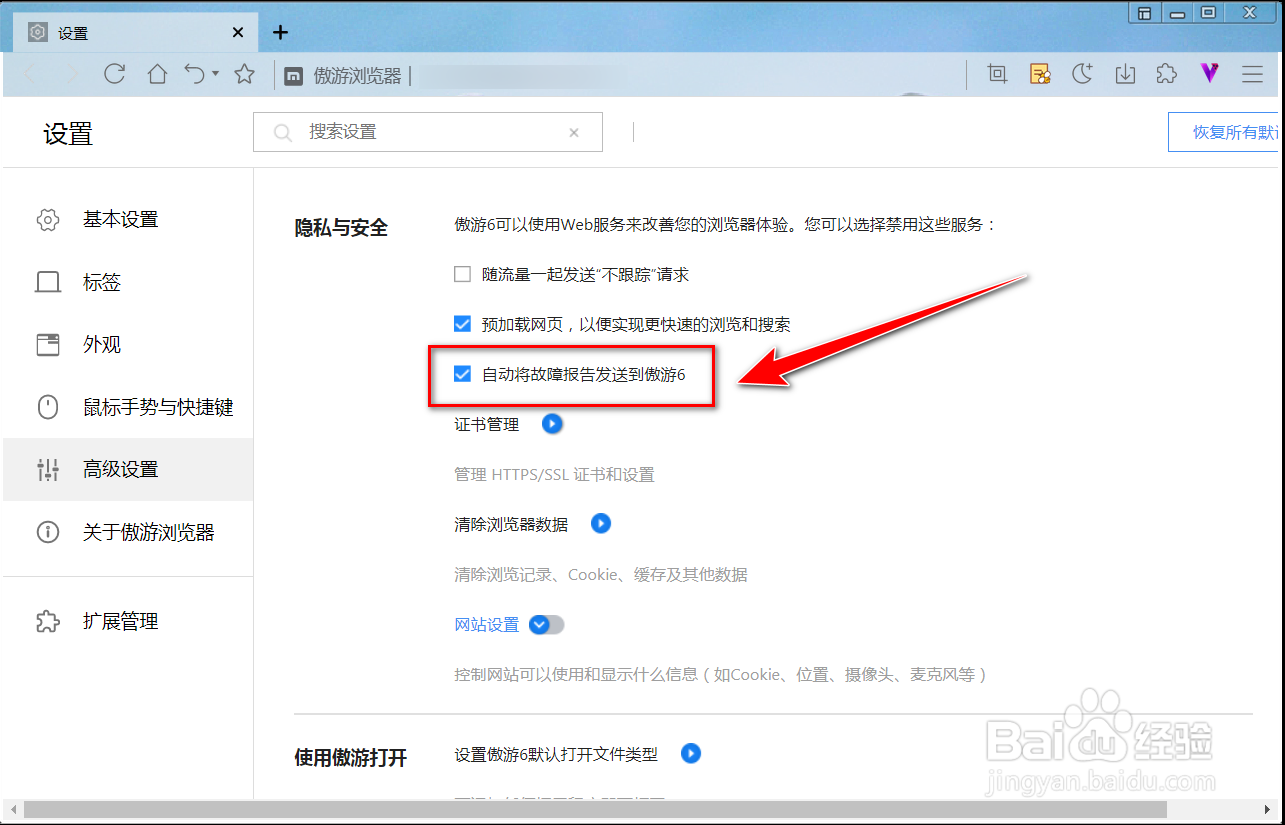This screenshot has width=1285, height=825.
Task: Click the 清除浏览器数据 label
Action: (x=511, y=524)
